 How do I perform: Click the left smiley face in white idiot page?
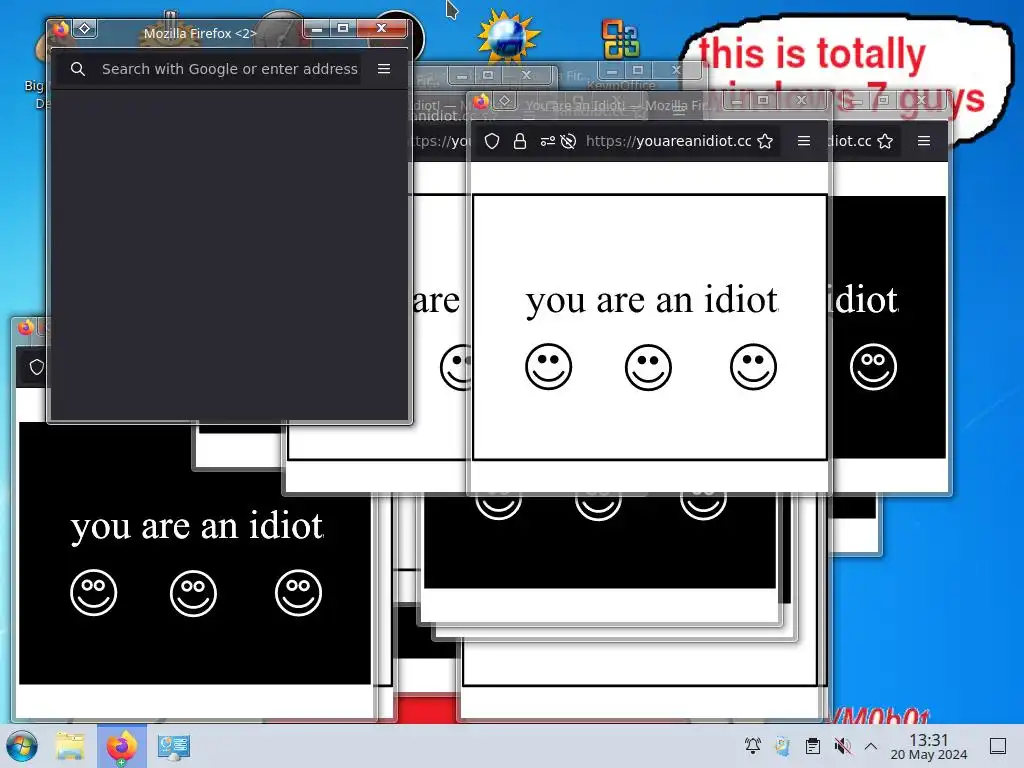(x=549, y=367)
